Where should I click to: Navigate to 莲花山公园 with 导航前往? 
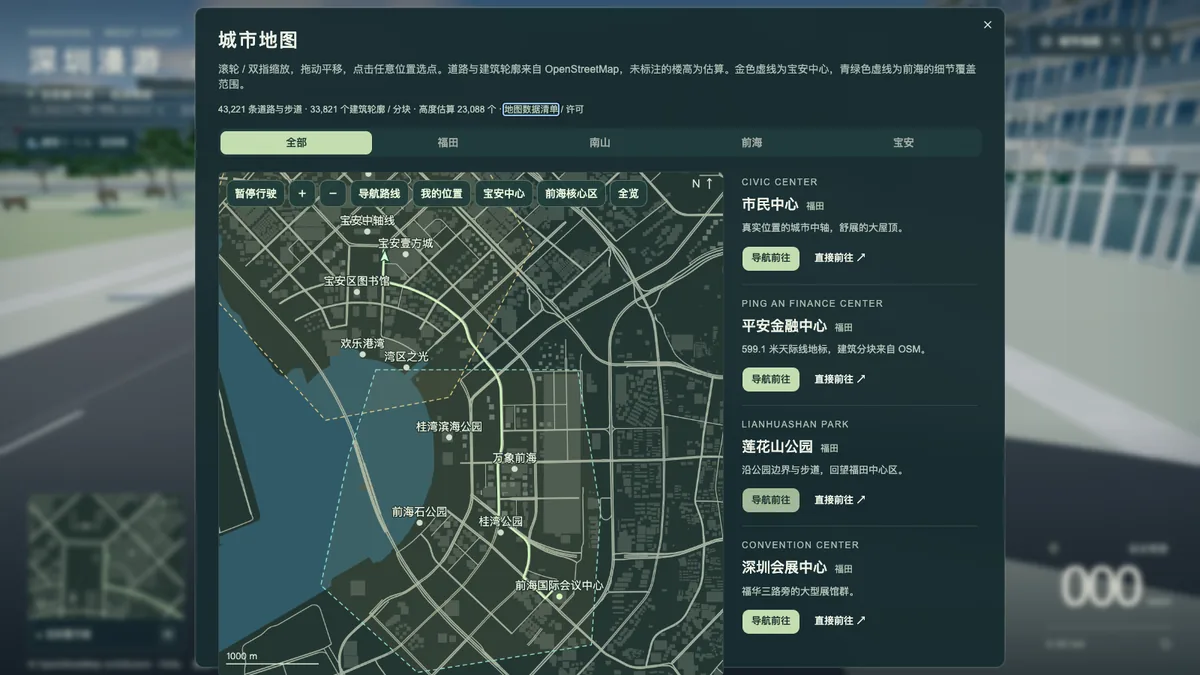pos(771,500)
